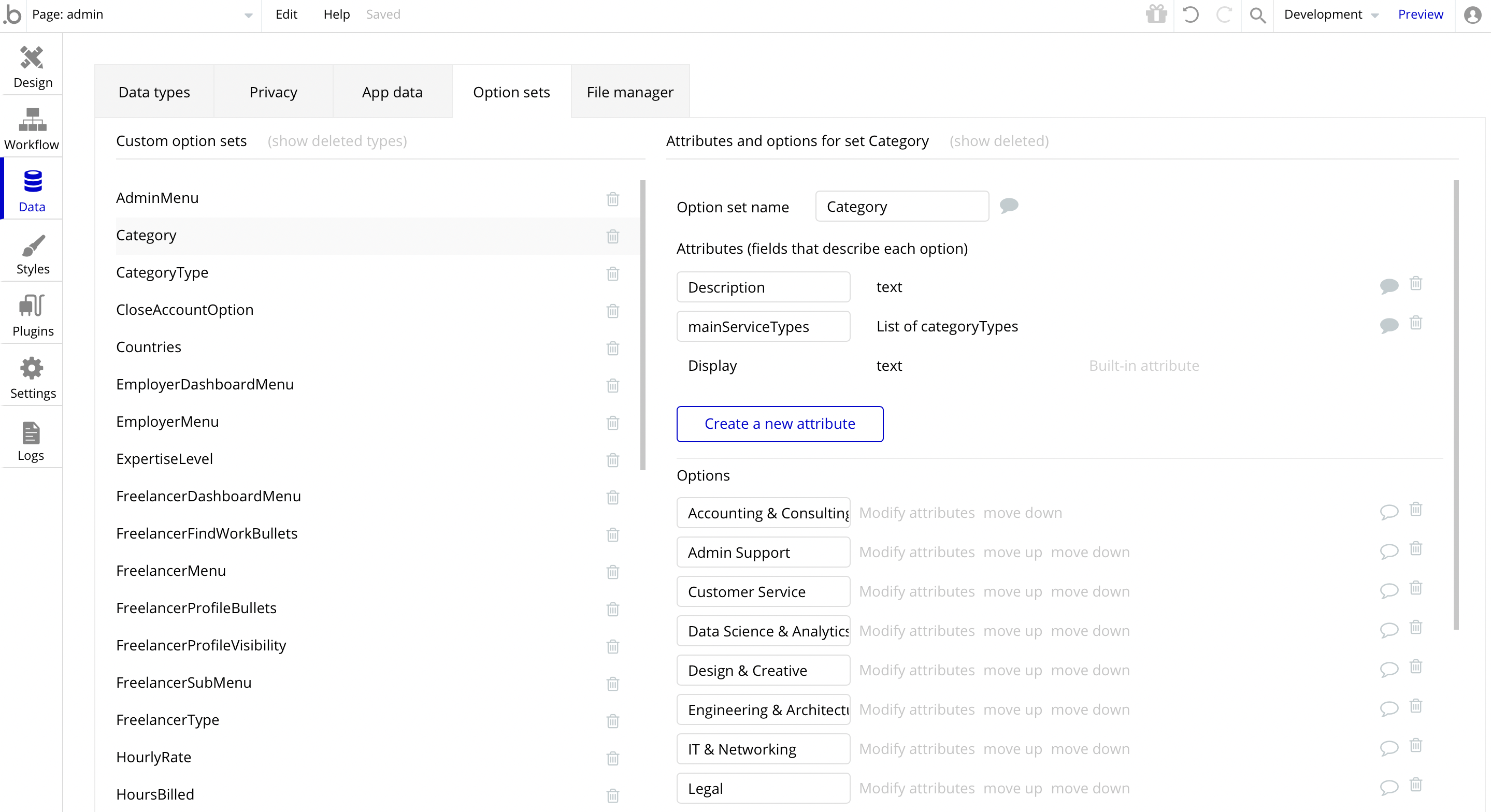Expand the Page admin dropdown
The height and width of the screenshot is (812, 1491).
[x=248, y=15]
